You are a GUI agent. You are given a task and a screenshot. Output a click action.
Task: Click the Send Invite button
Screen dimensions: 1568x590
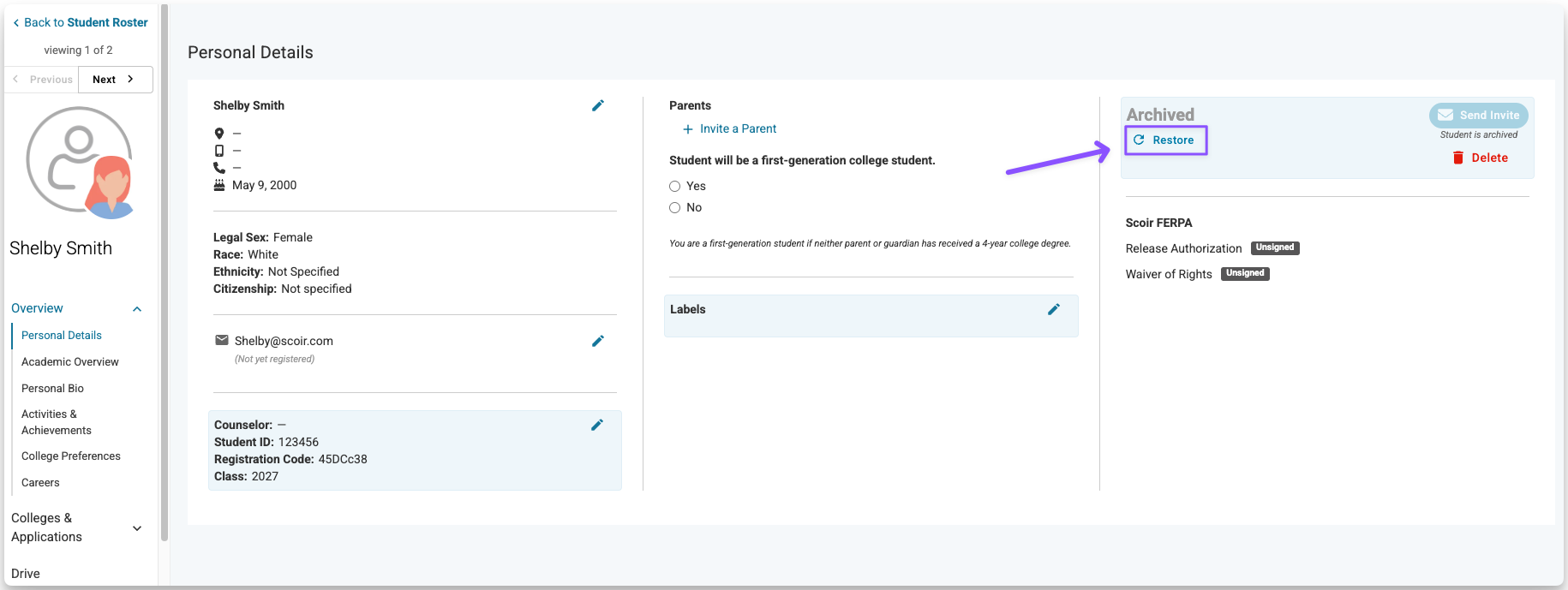click(x=1478, y=116)
